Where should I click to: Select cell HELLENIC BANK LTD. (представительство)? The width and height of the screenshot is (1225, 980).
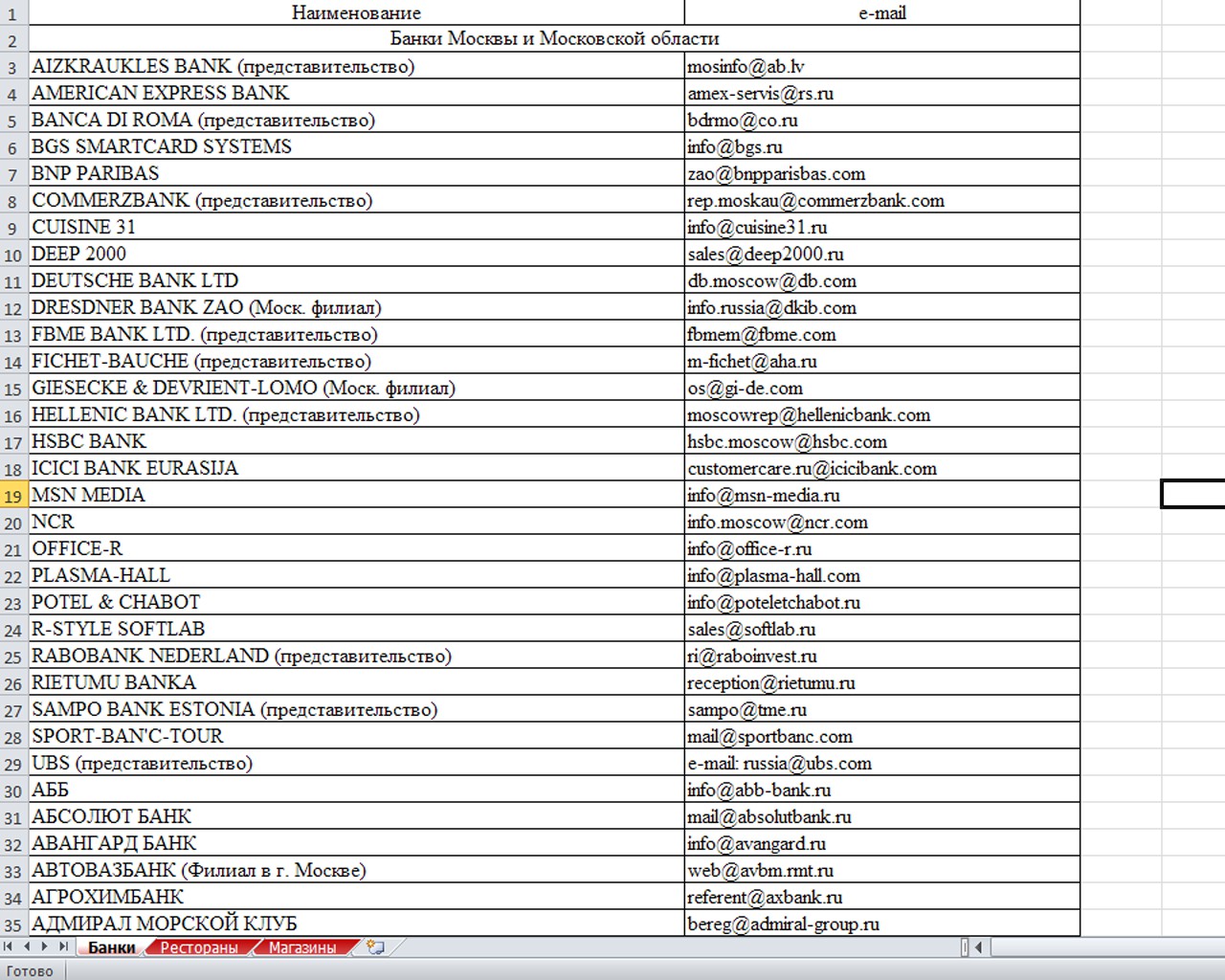click(356, 414)
